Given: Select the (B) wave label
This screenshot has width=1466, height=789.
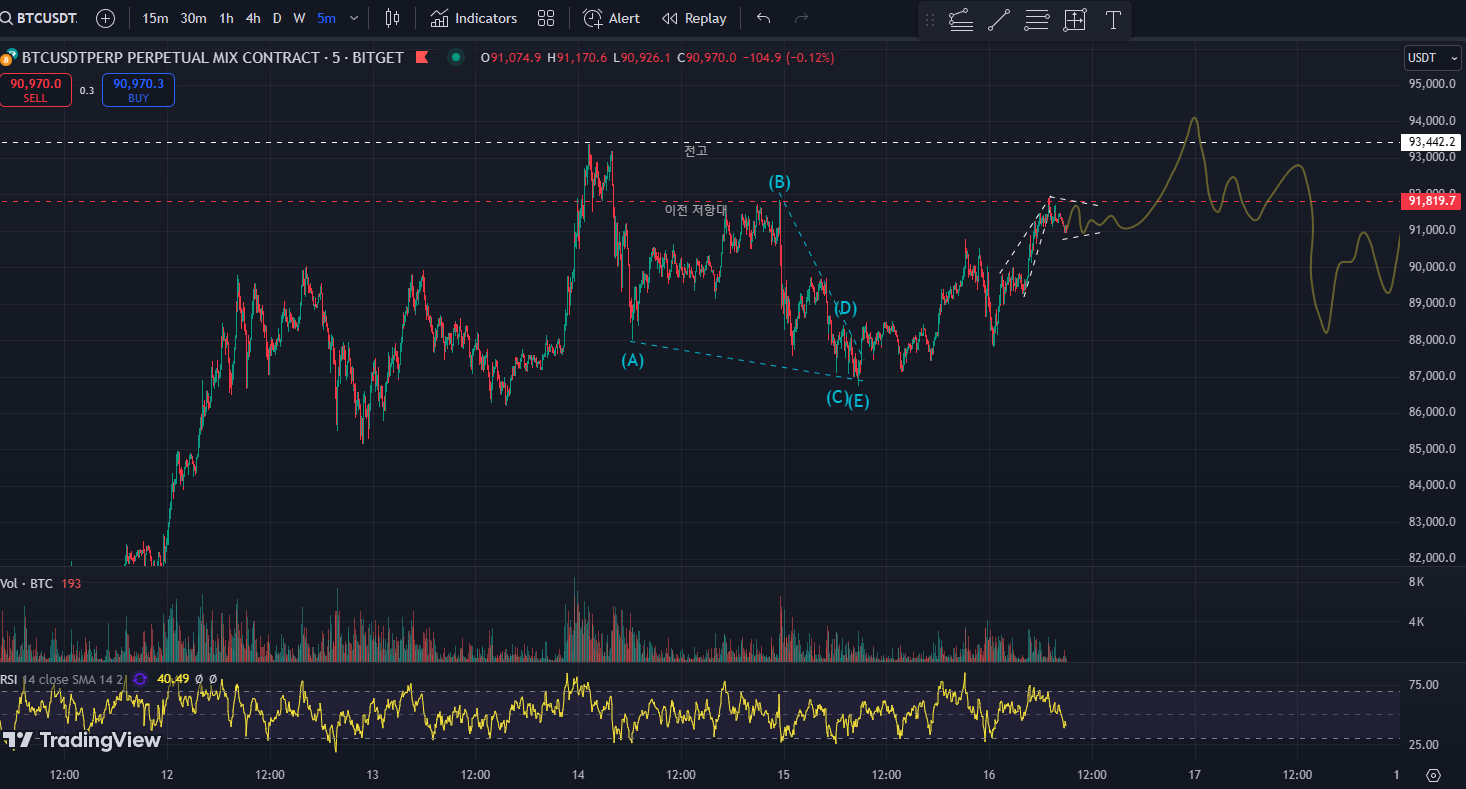Looking at the screenshot, I should point(779,182).
